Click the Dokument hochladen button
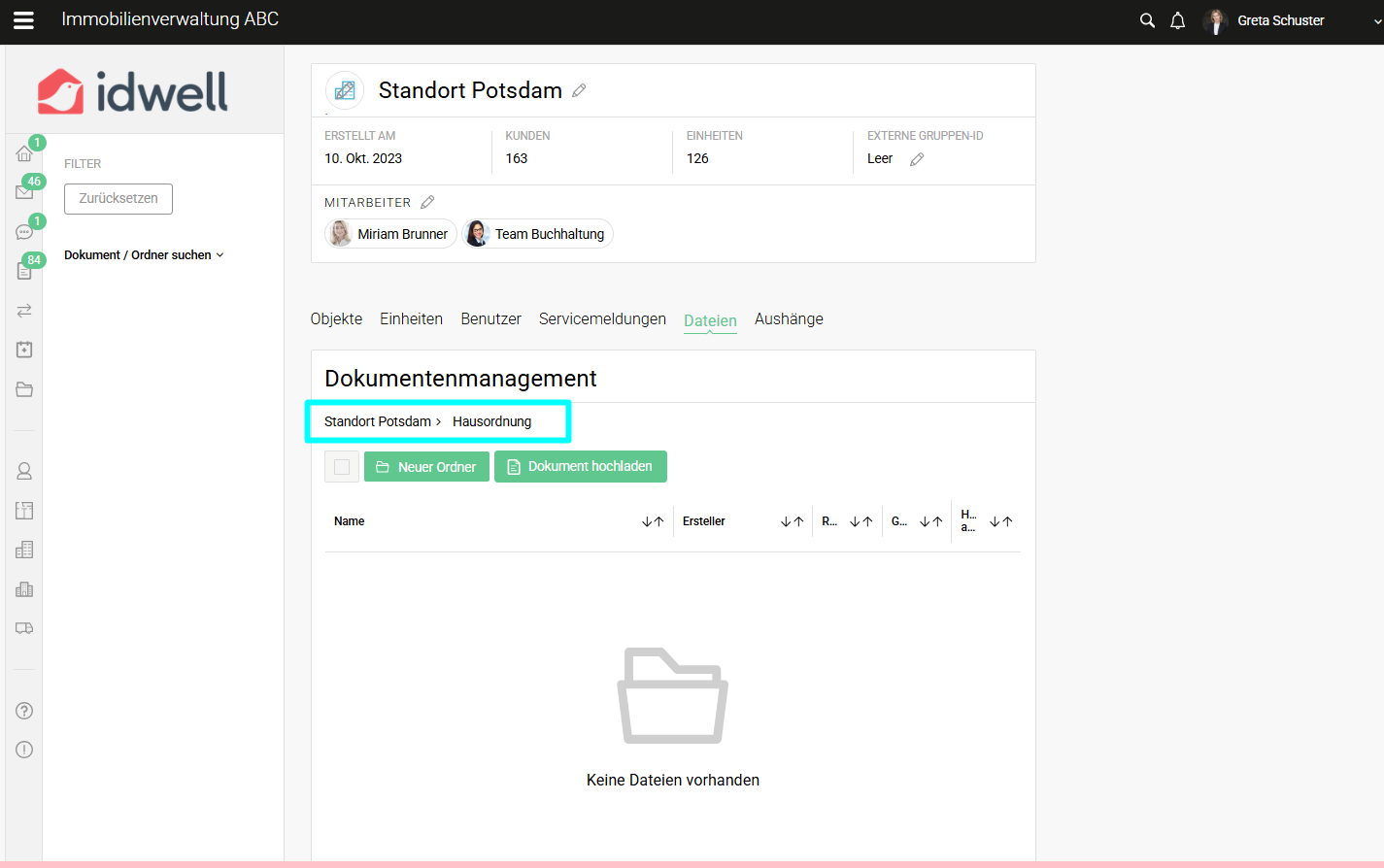The image size is (1384, 868). tap(581, 467)
